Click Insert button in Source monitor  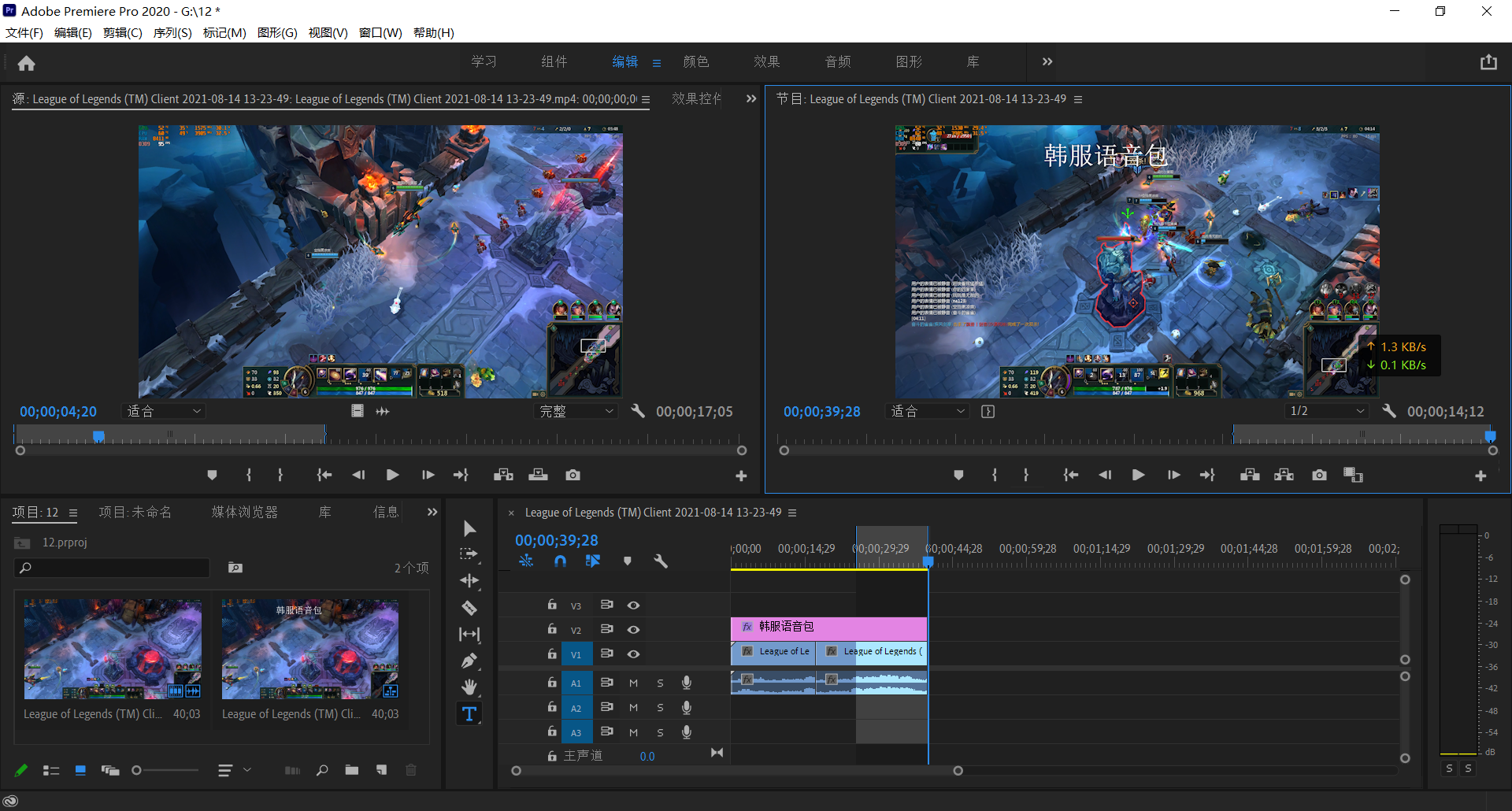point(503,475)
